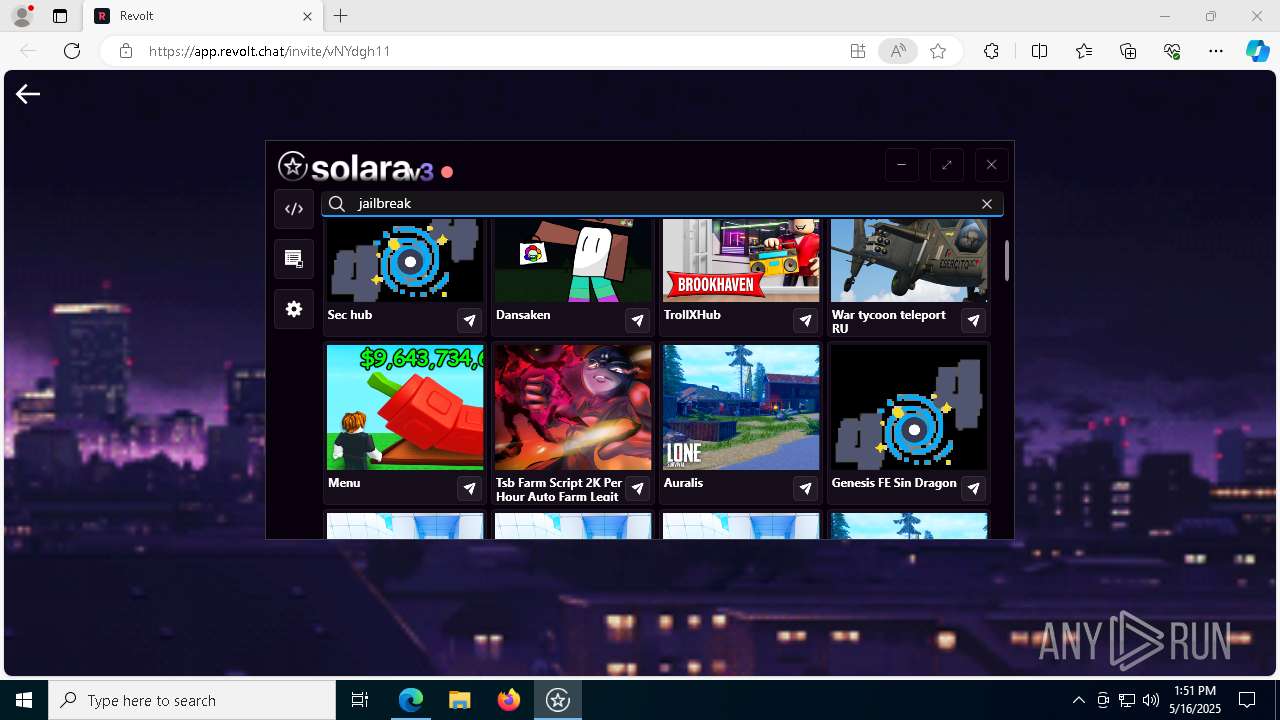Open Edge tab actions menu
This screenshot has width=1280, height=720.
click(x=60, y=16)
